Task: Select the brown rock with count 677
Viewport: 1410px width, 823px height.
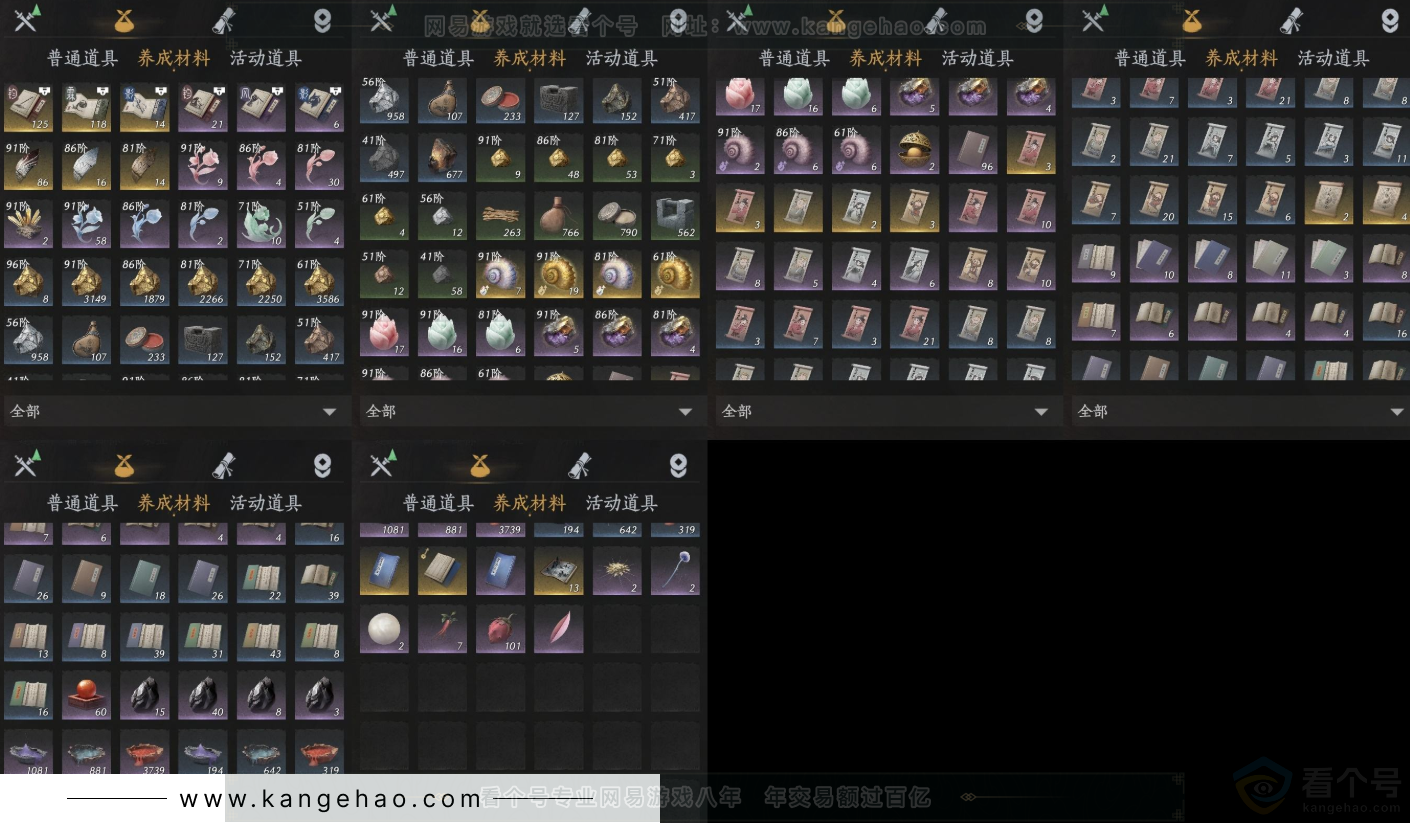Action: point(442,158)
